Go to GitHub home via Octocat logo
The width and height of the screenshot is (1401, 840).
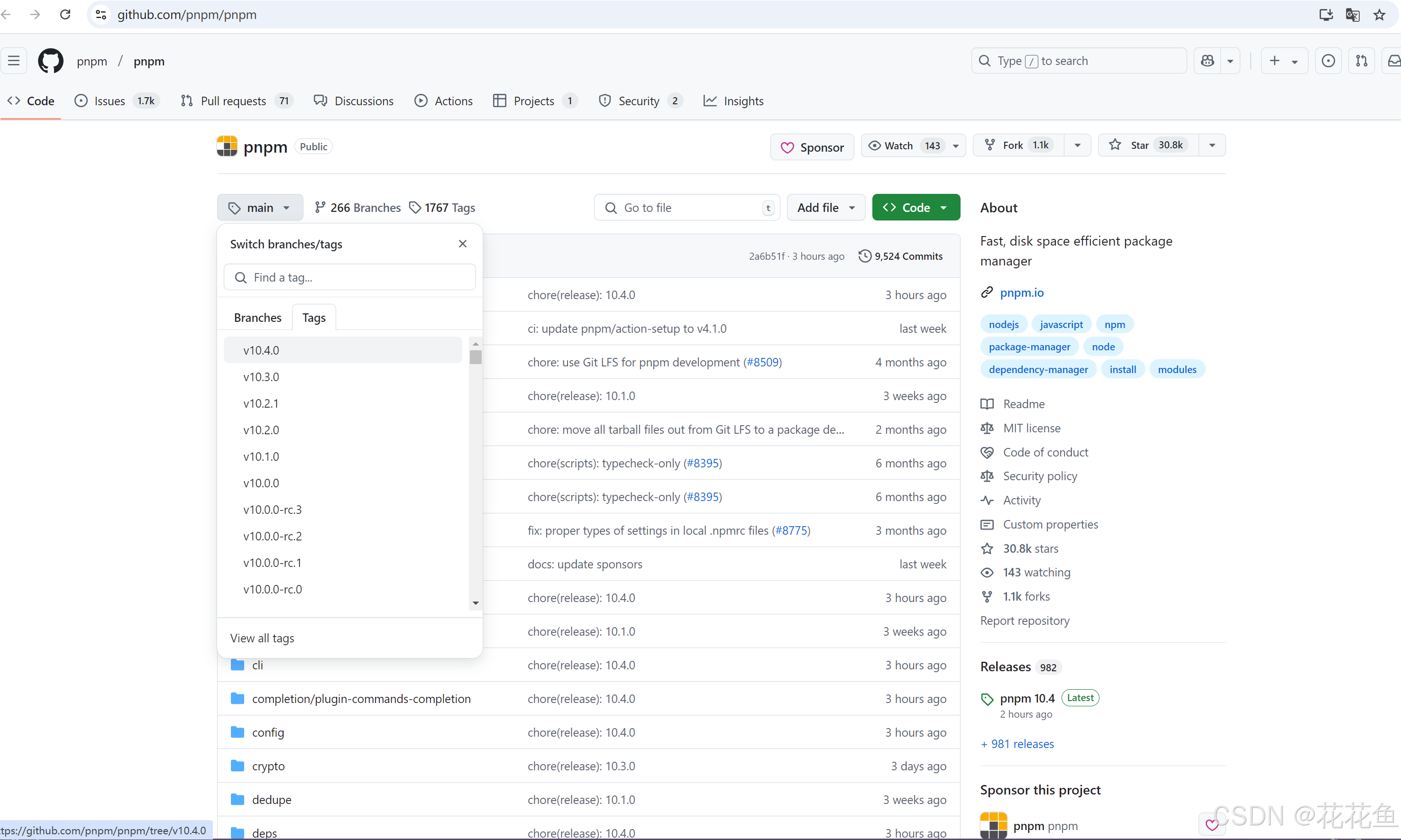50,61
